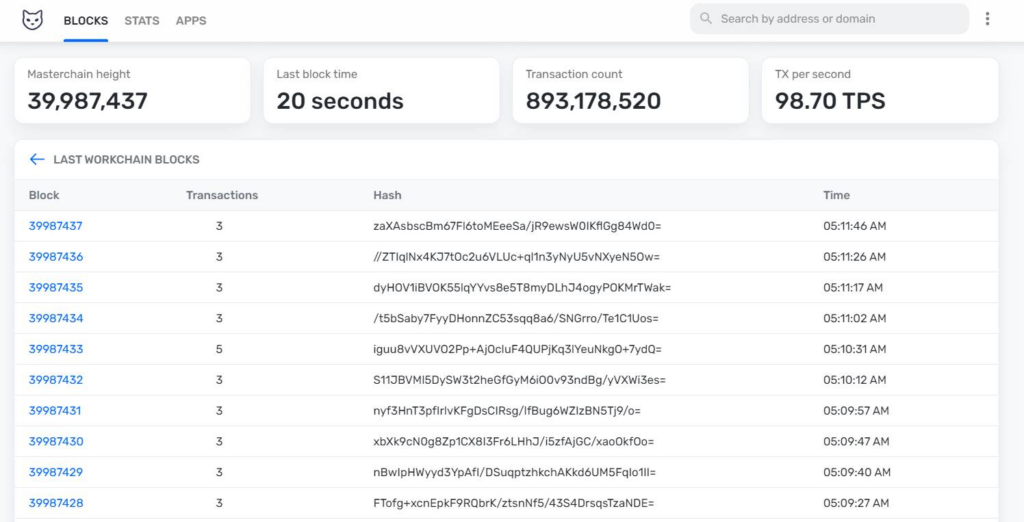Open the APPS tab

(x=191, y=21)
